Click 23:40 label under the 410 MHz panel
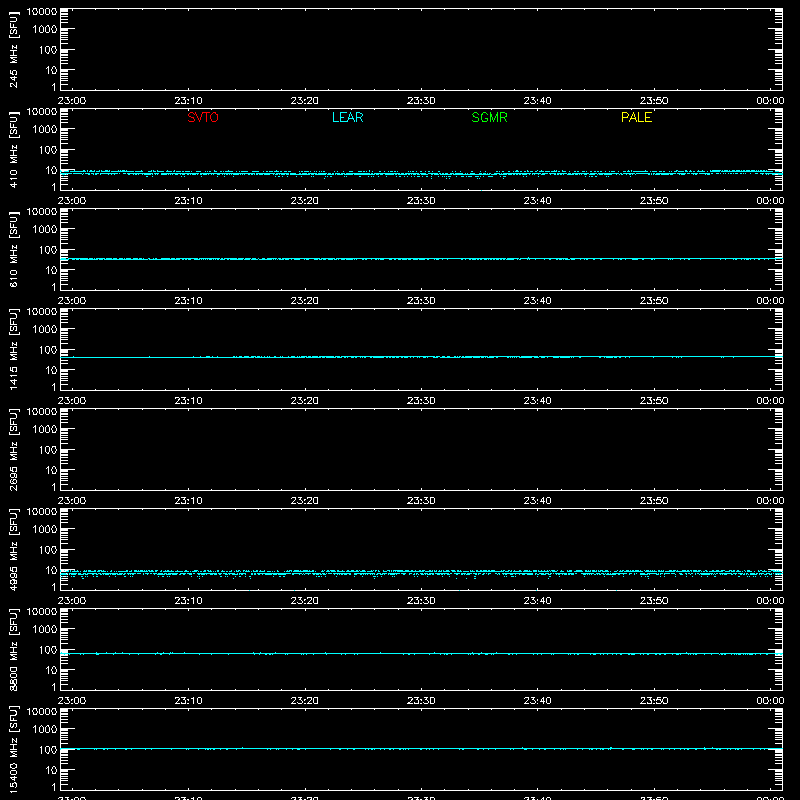The width and height of the screenshot is (800, 800). click(537, 201)
